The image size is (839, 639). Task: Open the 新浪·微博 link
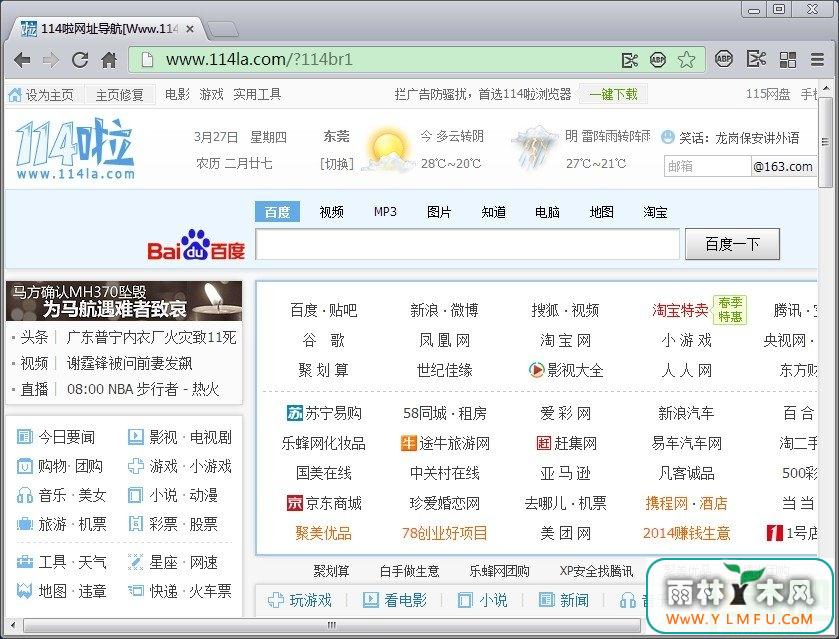click(445, 310)
